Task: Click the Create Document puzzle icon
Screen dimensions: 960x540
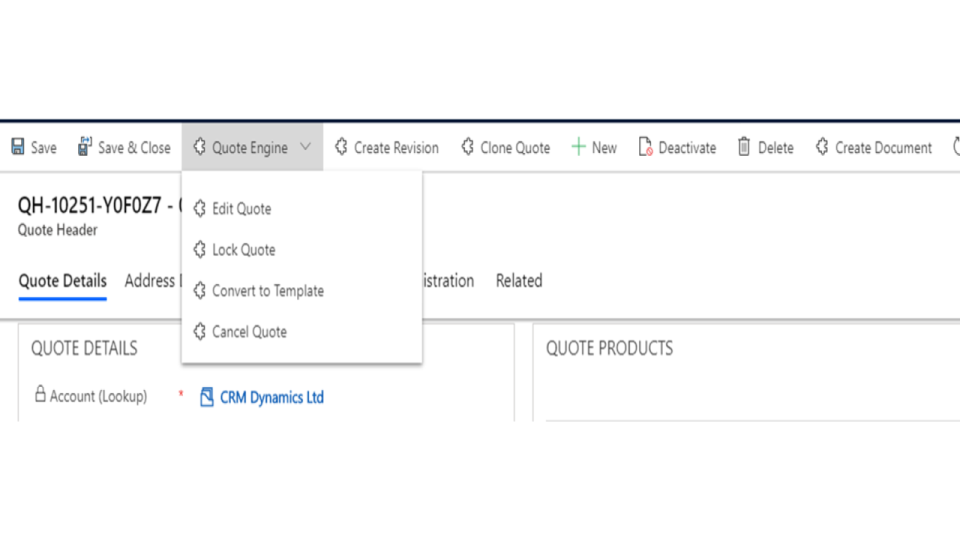Action: [822, 147]
